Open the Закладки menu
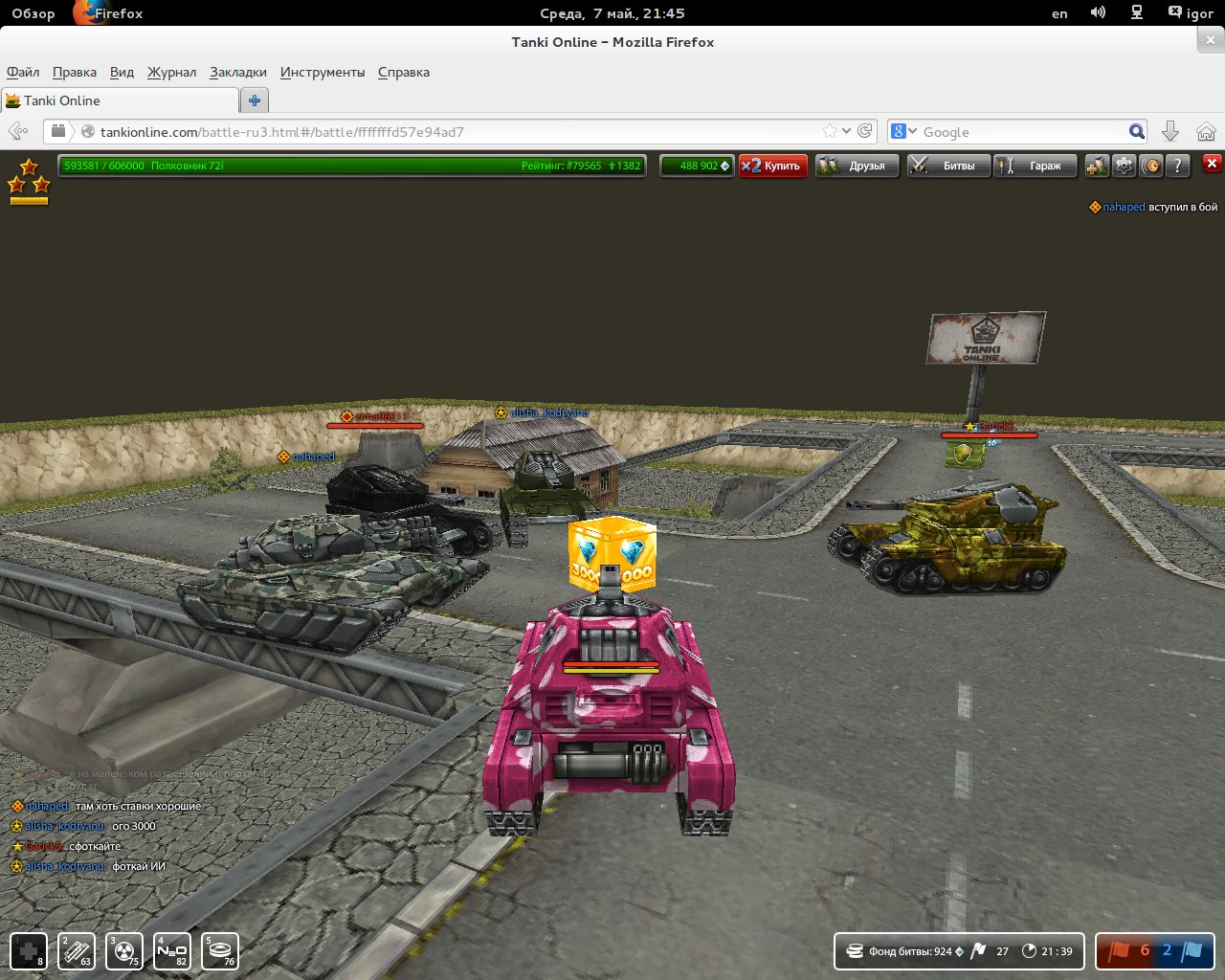This screenshot has height=980, width=1225. [x=238, y=72]
